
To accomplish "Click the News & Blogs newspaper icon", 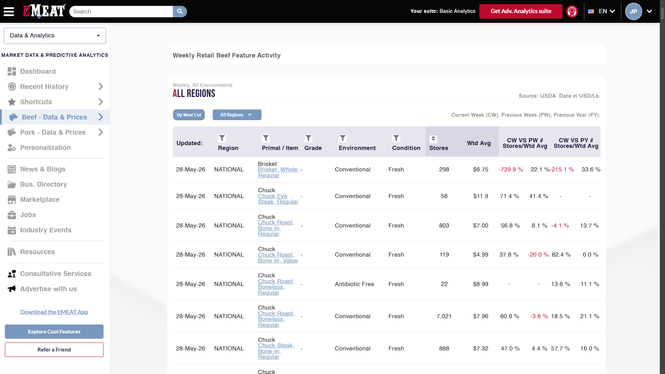I will point(12,169).
